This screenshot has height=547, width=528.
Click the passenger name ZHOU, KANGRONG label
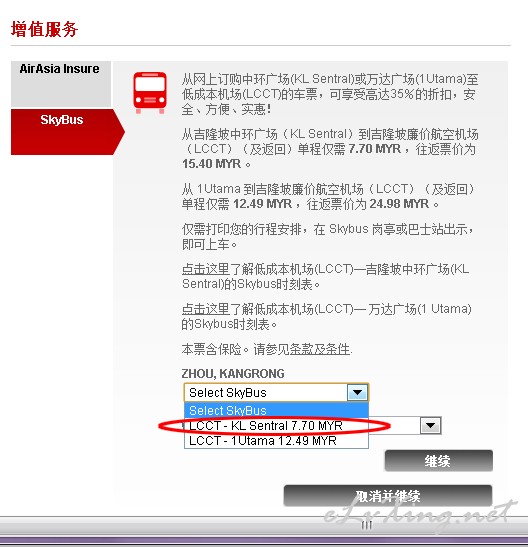tap(233, 374)
